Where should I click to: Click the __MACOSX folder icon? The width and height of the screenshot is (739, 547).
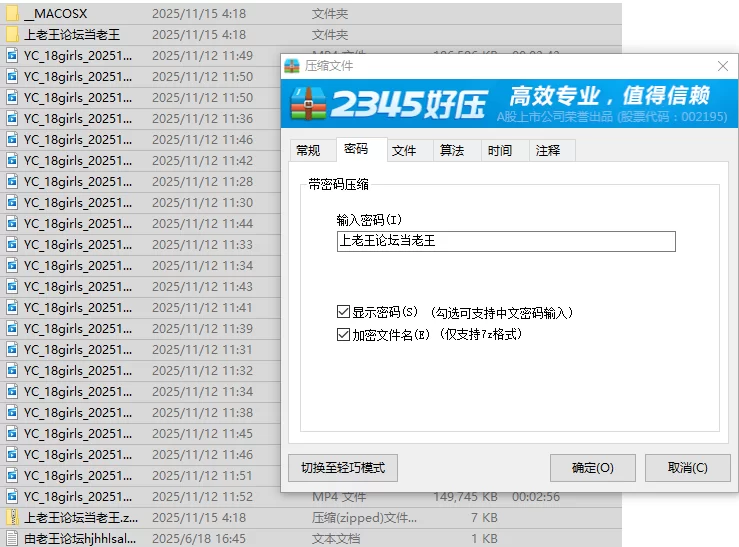point(12,14)
